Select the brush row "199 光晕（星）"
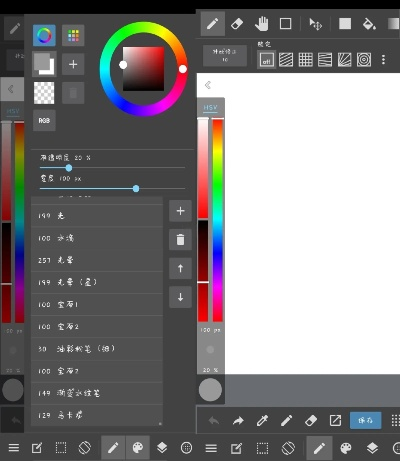 coord(97,282)
